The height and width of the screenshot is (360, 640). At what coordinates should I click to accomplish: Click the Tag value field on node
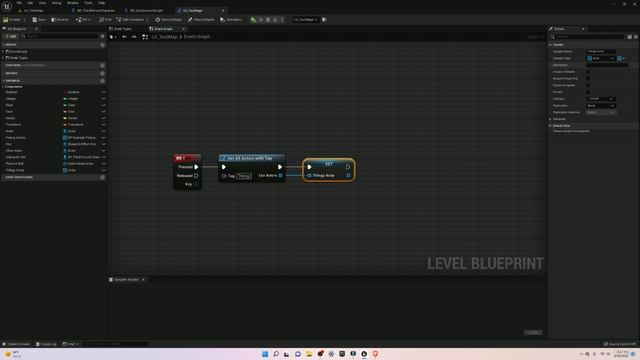pos(244,176)
